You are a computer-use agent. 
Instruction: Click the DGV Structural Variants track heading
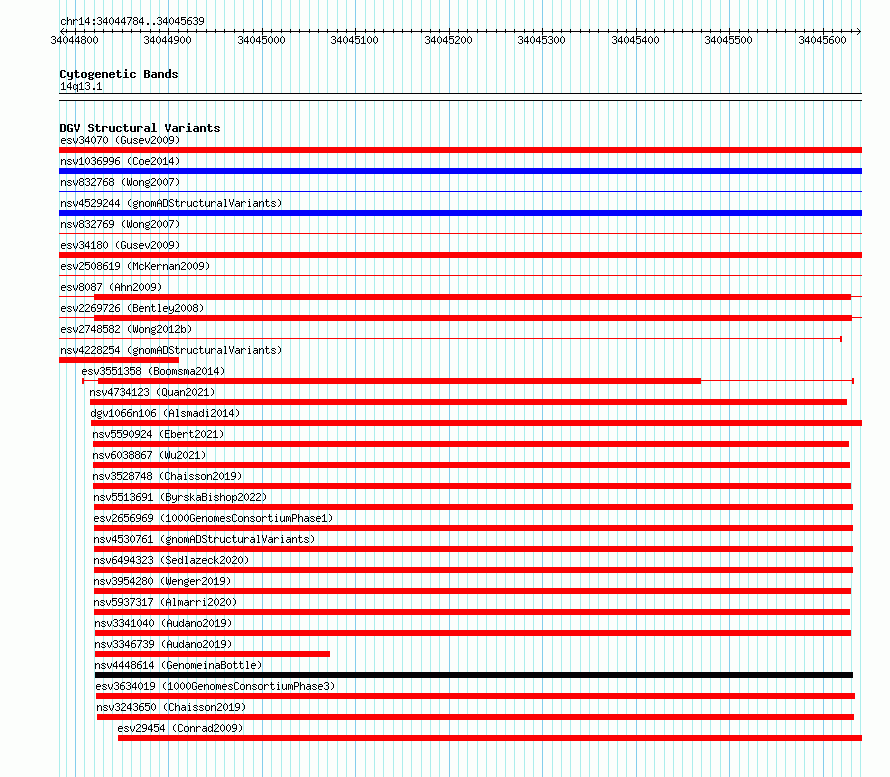coord(140,128)
